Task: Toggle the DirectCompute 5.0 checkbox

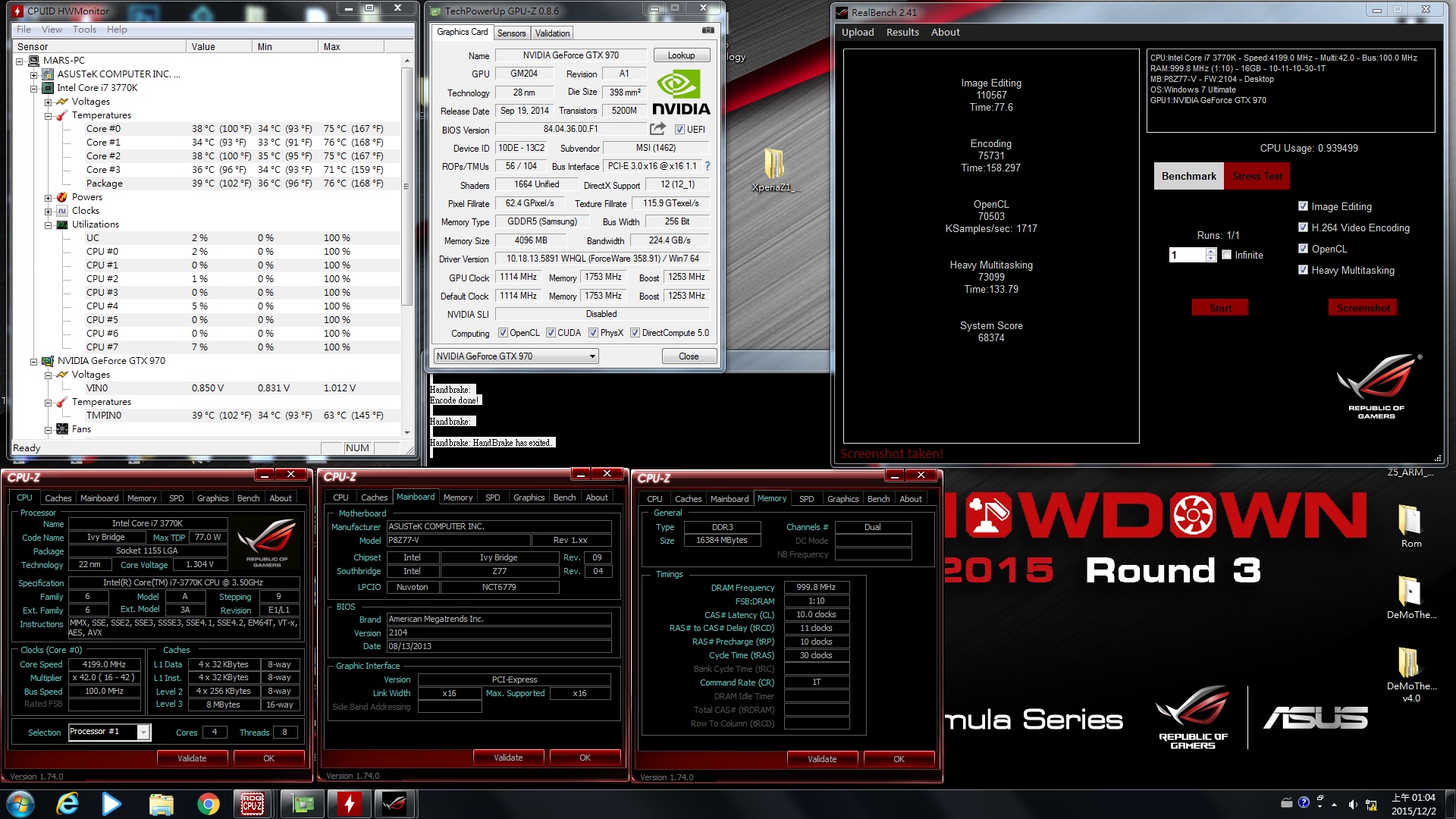Action: [x=635, y=333]
